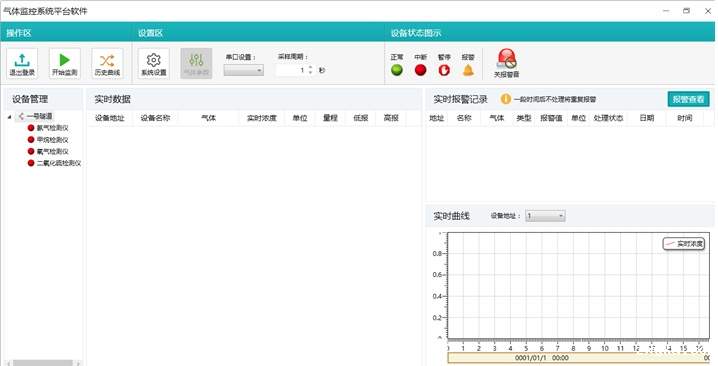Click the 实时浓度 column header
Viewport: 718px width, 366px height.
[261, 118]
